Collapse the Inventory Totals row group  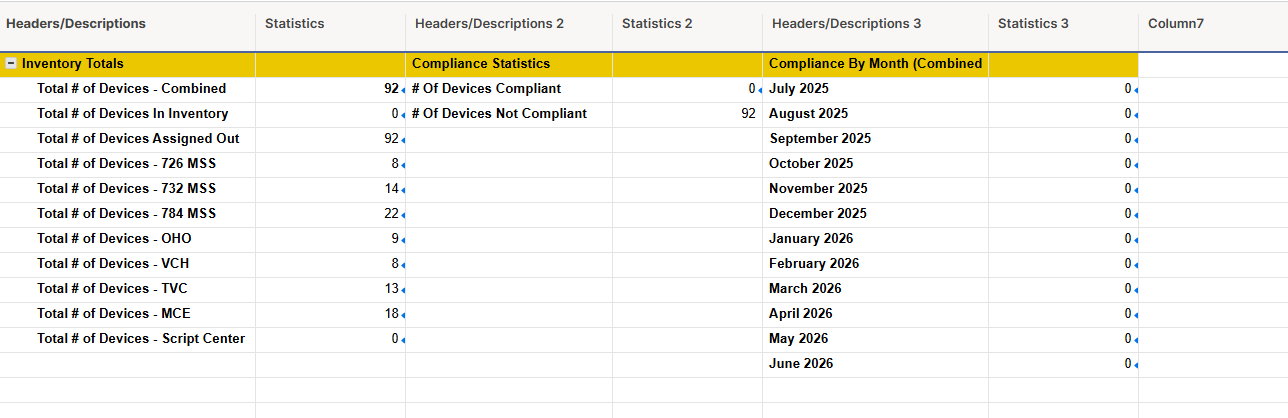coord(11,63)
